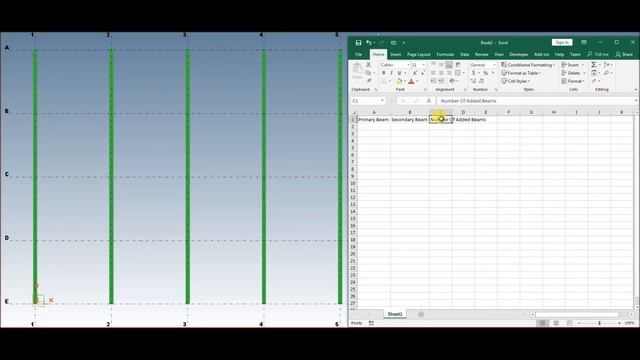Add a new sheet with the plus button

[x=421, y=314]
